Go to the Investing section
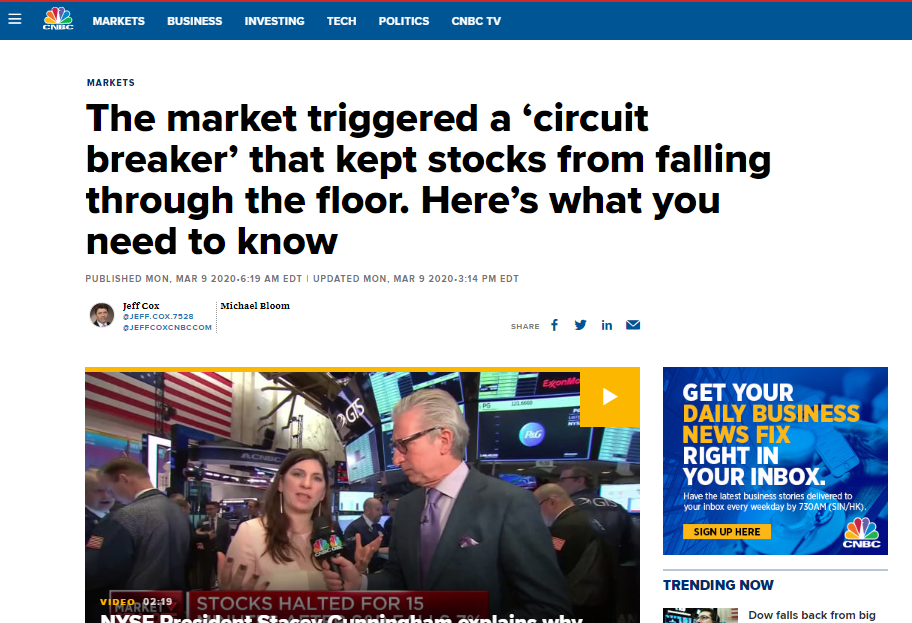This screenshot has width=912, height=623. [275, 21]
